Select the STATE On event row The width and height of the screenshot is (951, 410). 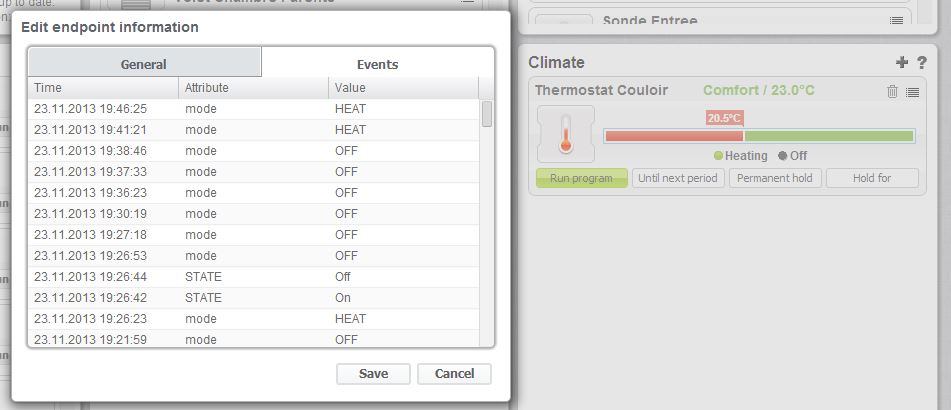click(x=253, y=298)
